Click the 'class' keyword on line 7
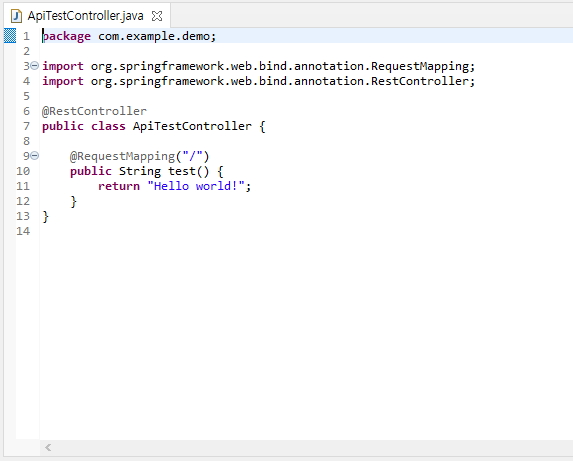 click(x=108, y=126)
